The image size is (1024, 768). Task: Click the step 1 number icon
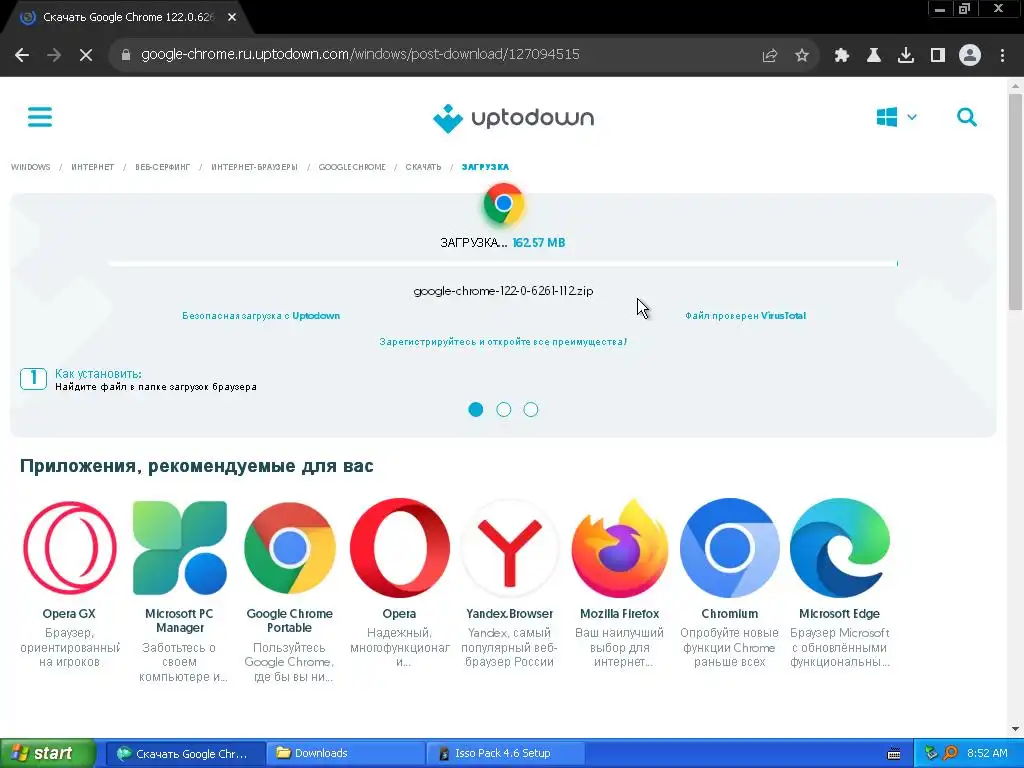(x=33, y=379)
